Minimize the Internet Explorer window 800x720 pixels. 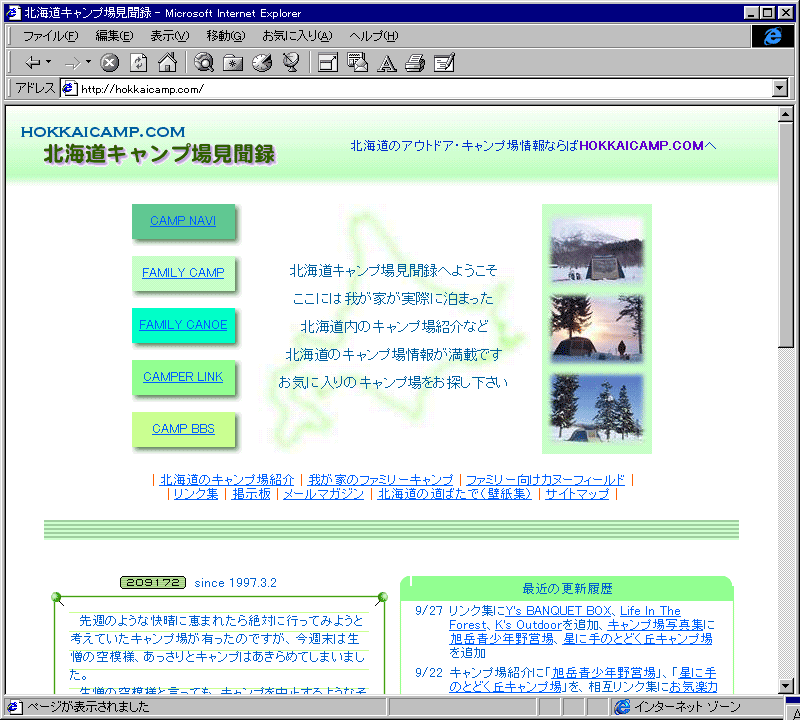point(751,13)
